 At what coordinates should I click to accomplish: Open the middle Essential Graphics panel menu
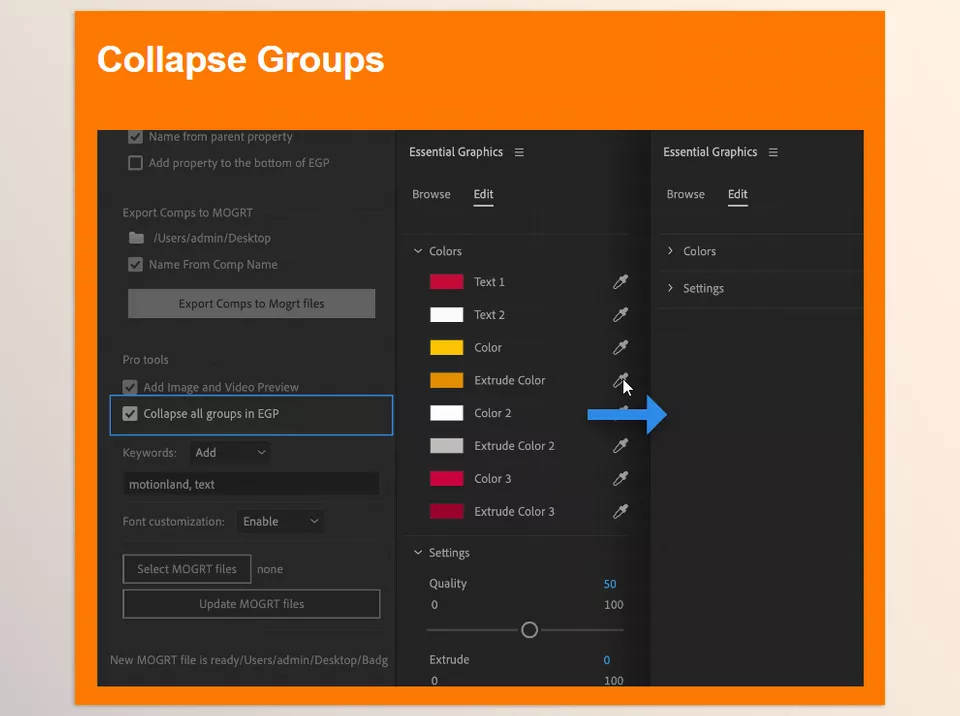tap(519, 152)
